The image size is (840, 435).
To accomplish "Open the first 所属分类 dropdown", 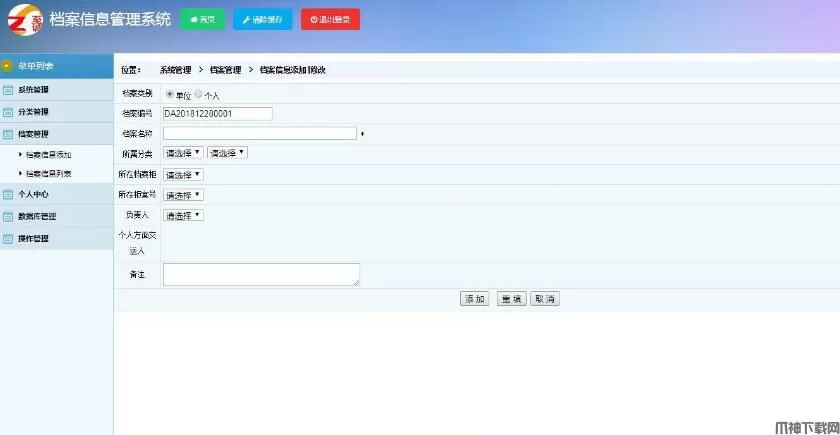I will 183,153.
